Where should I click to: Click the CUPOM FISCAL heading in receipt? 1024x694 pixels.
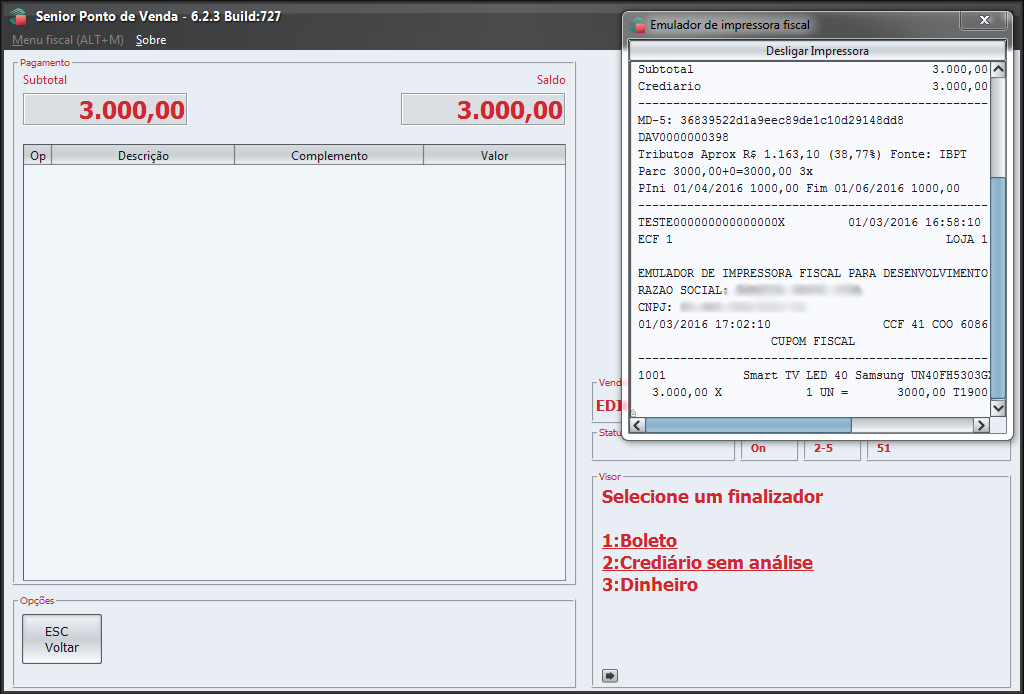pos(812,341)
